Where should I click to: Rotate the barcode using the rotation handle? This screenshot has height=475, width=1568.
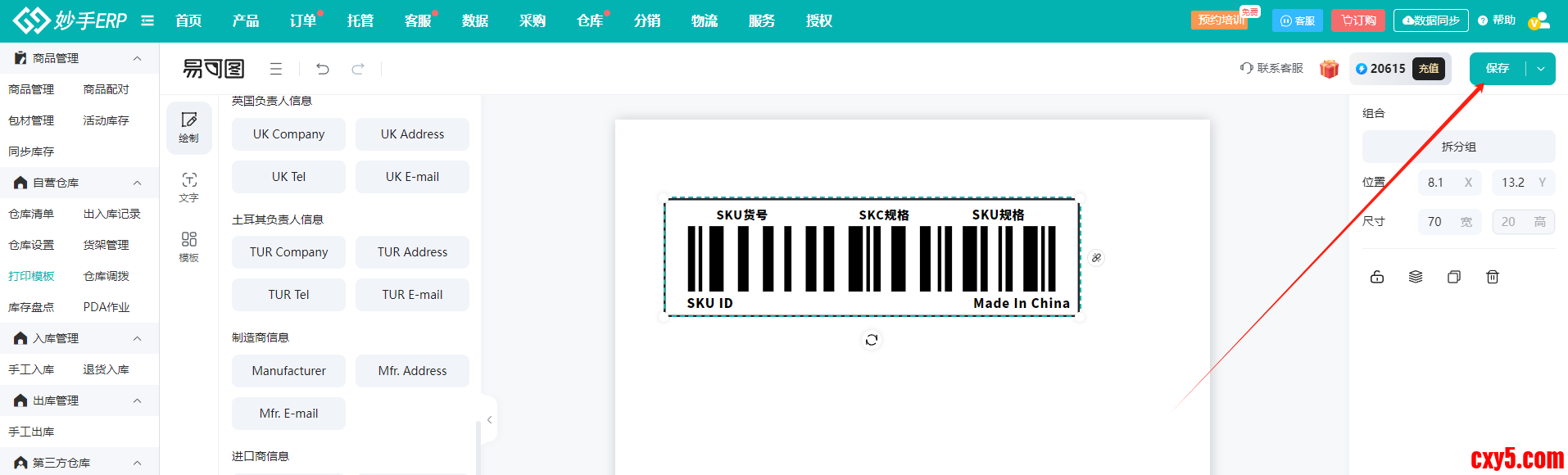coord(872,340)
